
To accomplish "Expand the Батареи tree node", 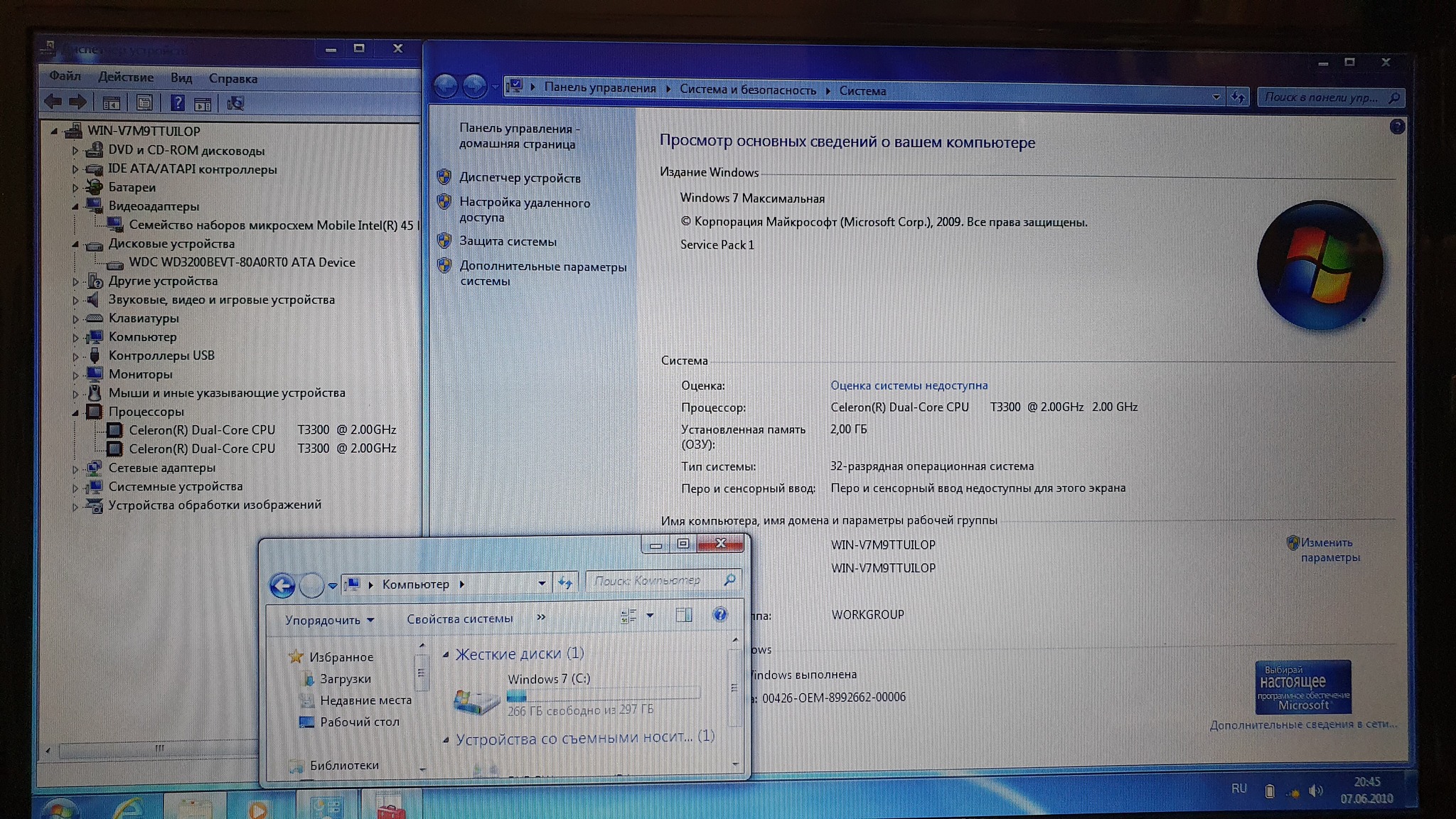I will click(x=75, y=188).
